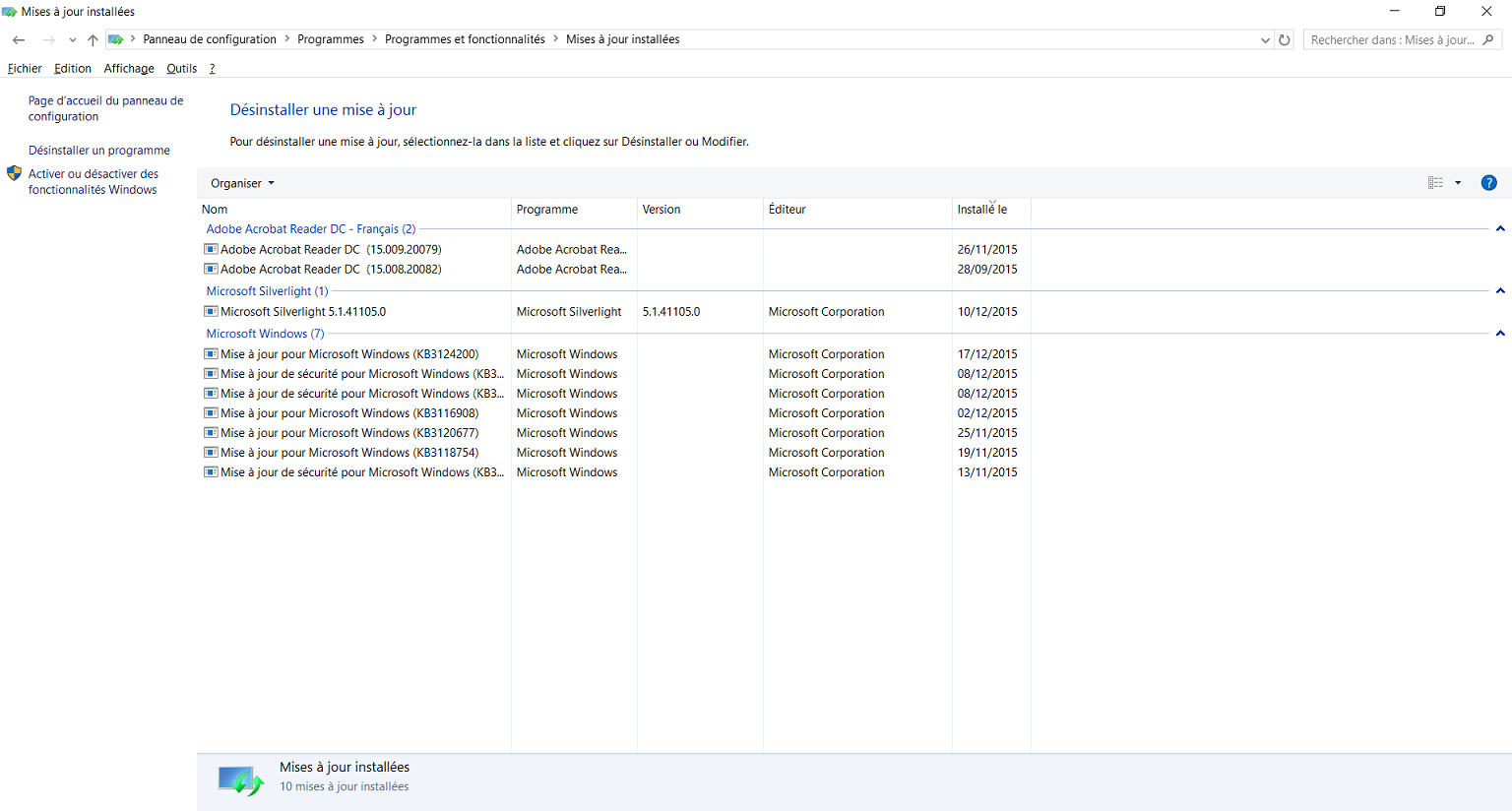This screenshot has width=1512, height=811.
Task: Select 'Microsoft Windows (7)' group header
Action: point(265,334)
